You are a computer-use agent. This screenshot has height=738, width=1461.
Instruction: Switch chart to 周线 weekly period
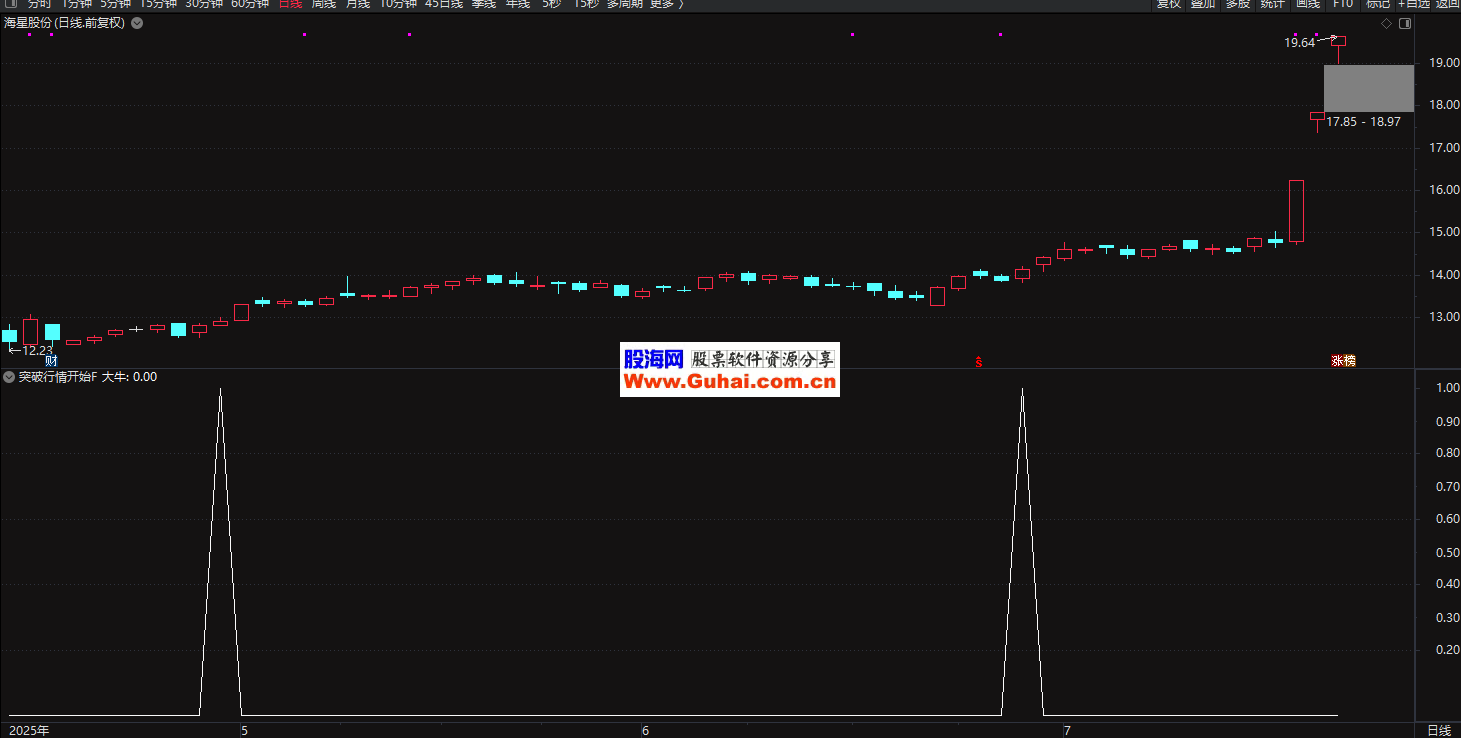click(x=323, y=4)
